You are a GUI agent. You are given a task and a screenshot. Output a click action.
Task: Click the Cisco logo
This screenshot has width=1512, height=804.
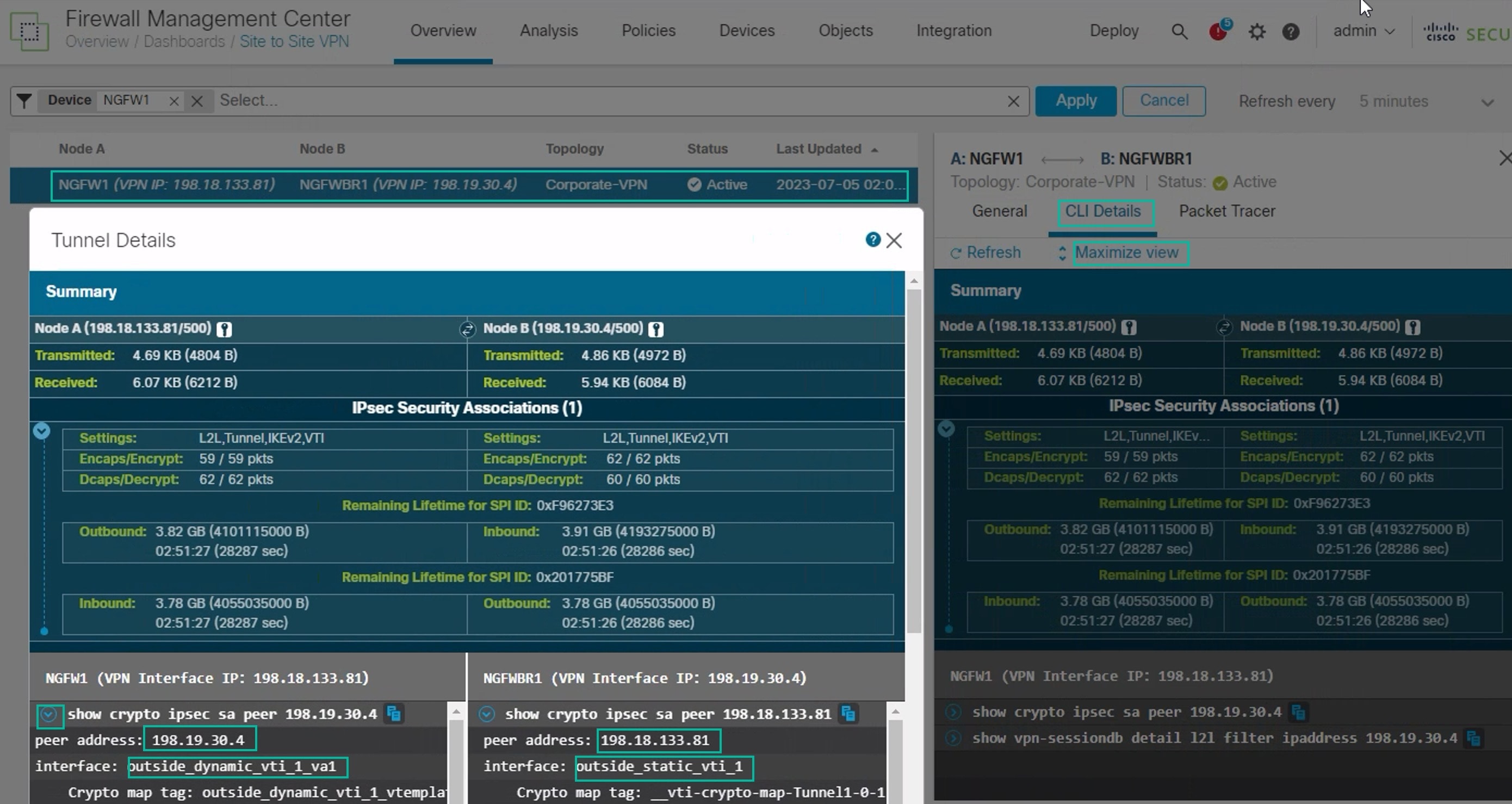[1440, 32]
